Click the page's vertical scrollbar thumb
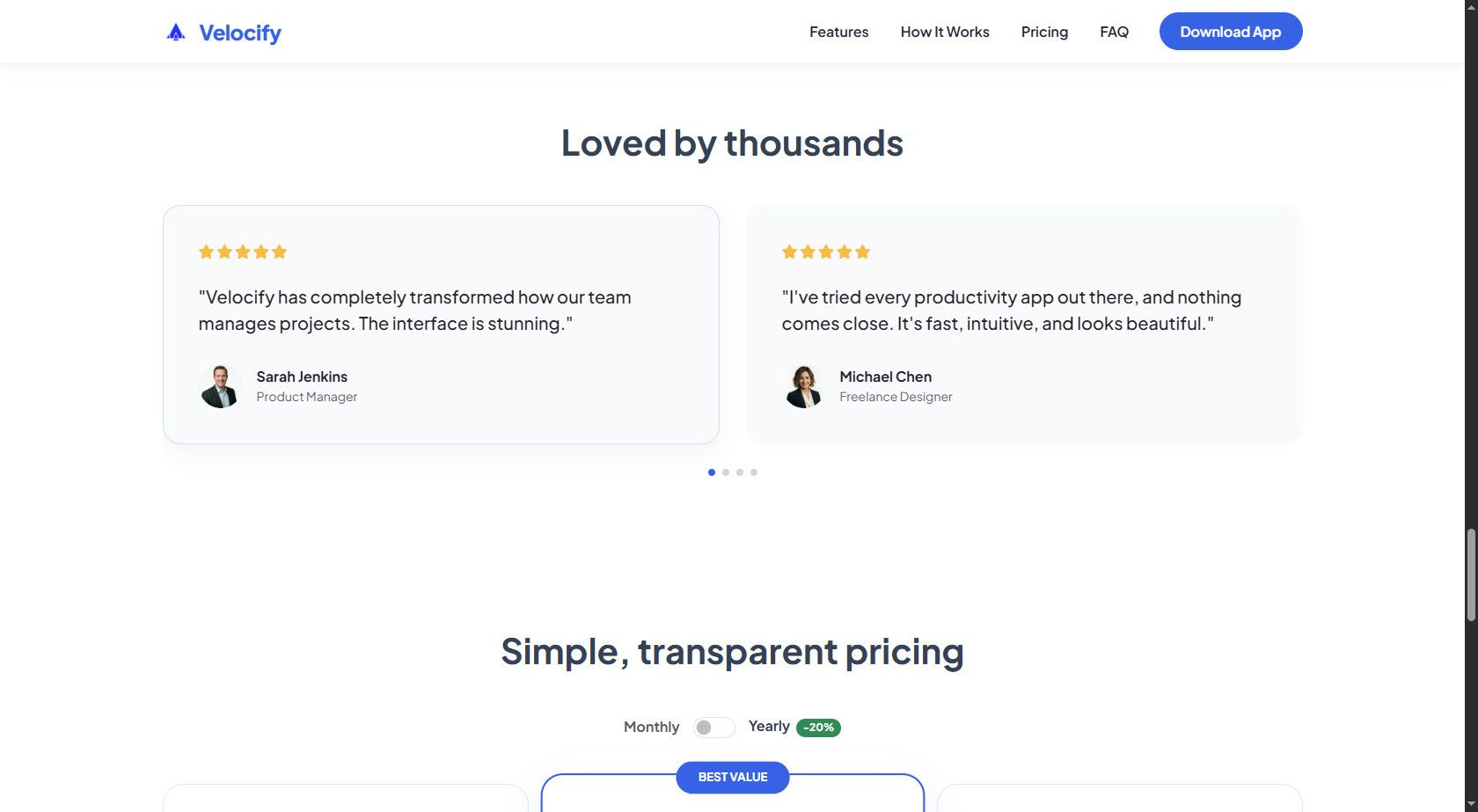Screen dimensions: 1478x812 [x=1471, y=575]
